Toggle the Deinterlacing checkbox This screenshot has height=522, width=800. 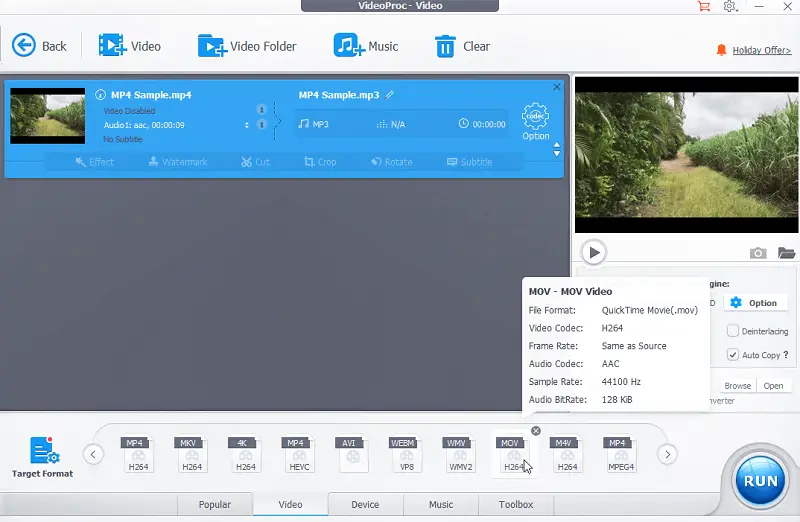pos(733,331)
